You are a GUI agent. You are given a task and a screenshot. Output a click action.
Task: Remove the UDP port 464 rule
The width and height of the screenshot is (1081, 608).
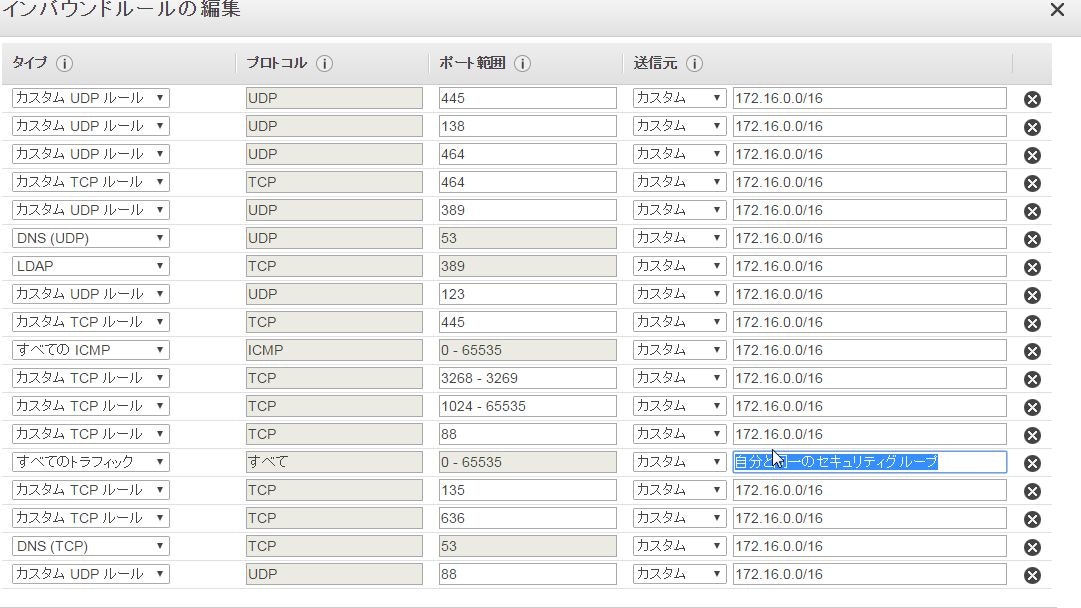[x=1032, y=155]
